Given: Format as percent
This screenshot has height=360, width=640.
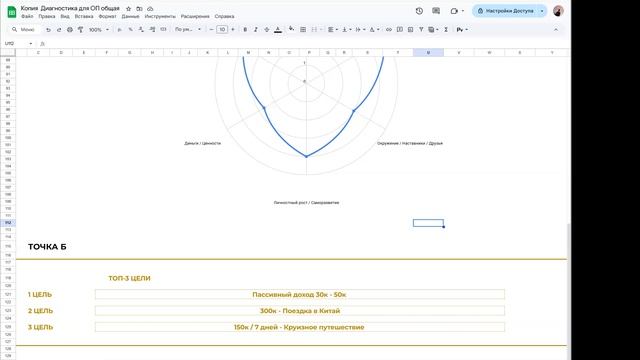Looking at the screenshot, I should click(x=130, y=29).
